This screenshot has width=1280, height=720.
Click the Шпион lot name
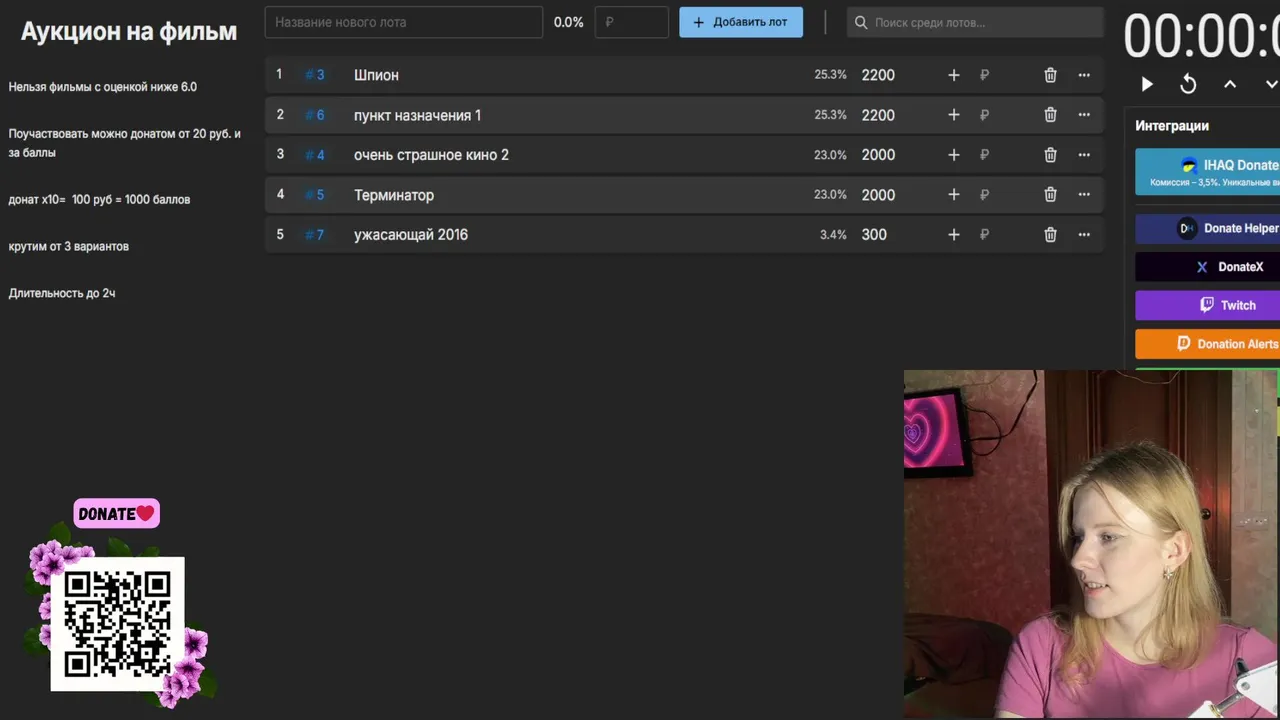click(x=376, y=75)
